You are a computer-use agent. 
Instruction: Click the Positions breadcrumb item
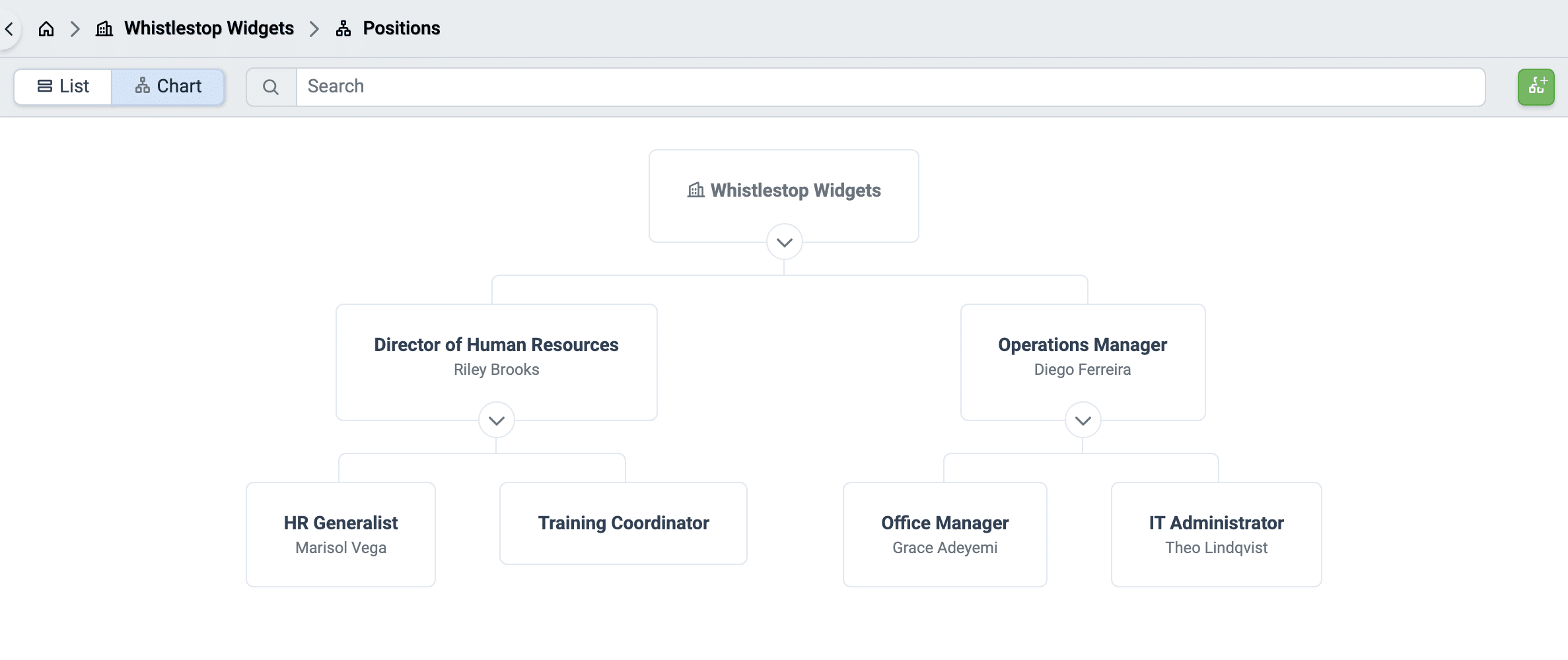pos(402,28)
